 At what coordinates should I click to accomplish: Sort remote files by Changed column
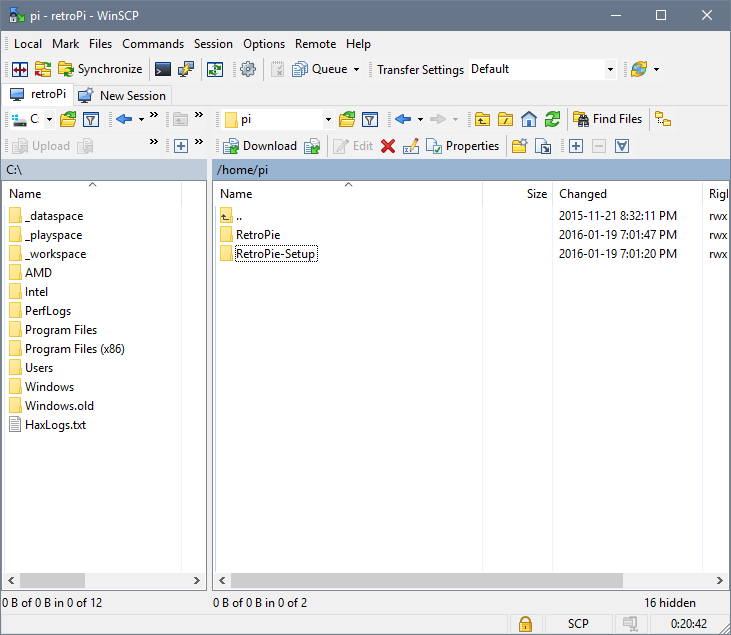627,194
